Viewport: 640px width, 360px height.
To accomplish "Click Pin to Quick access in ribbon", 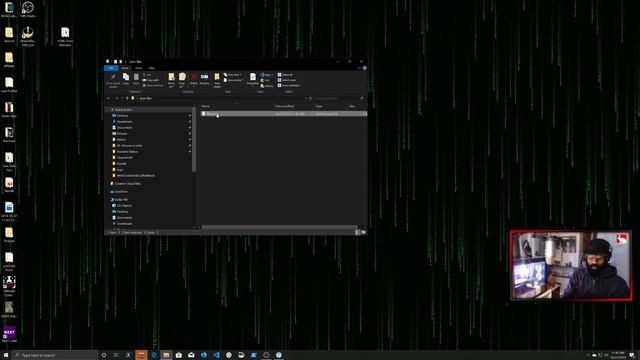I will point(113,80).
